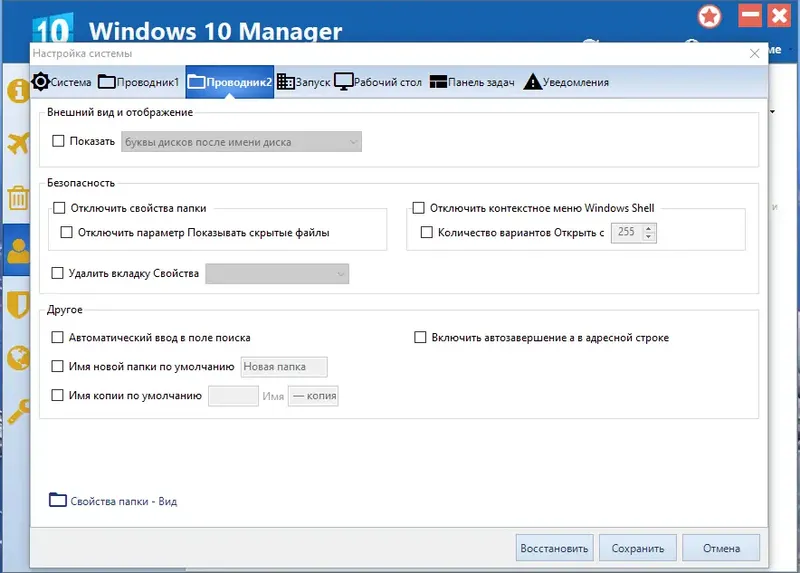The height and width of the screenshot is (573, 800).
Task: Enable Имя копии по умолчанию checkbox
Action: click(57, 395)
